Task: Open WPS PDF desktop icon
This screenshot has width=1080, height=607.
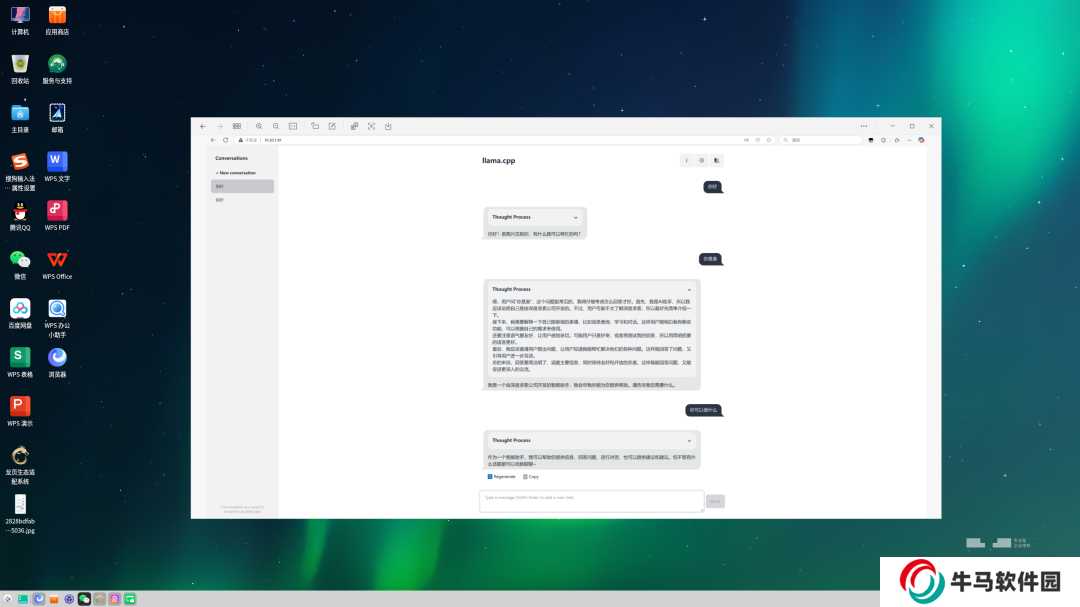Action: tap(57, 211)
